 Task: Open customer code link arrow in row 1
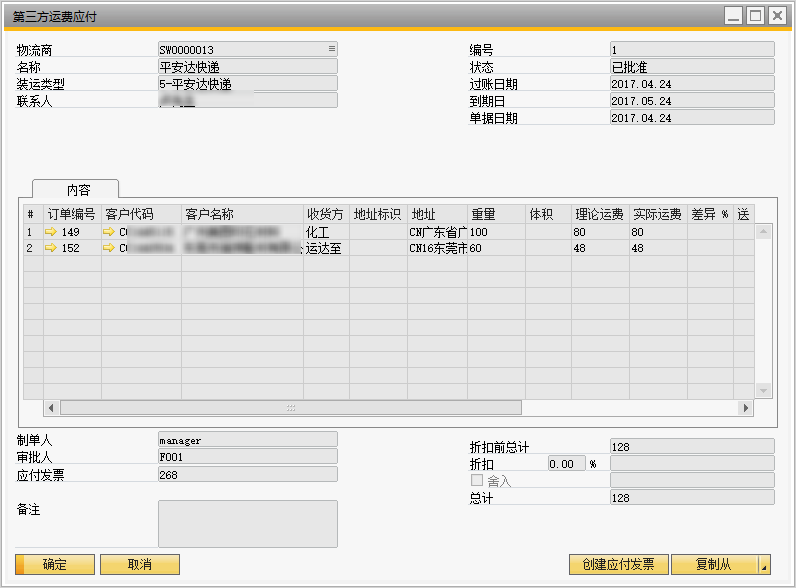109,232
